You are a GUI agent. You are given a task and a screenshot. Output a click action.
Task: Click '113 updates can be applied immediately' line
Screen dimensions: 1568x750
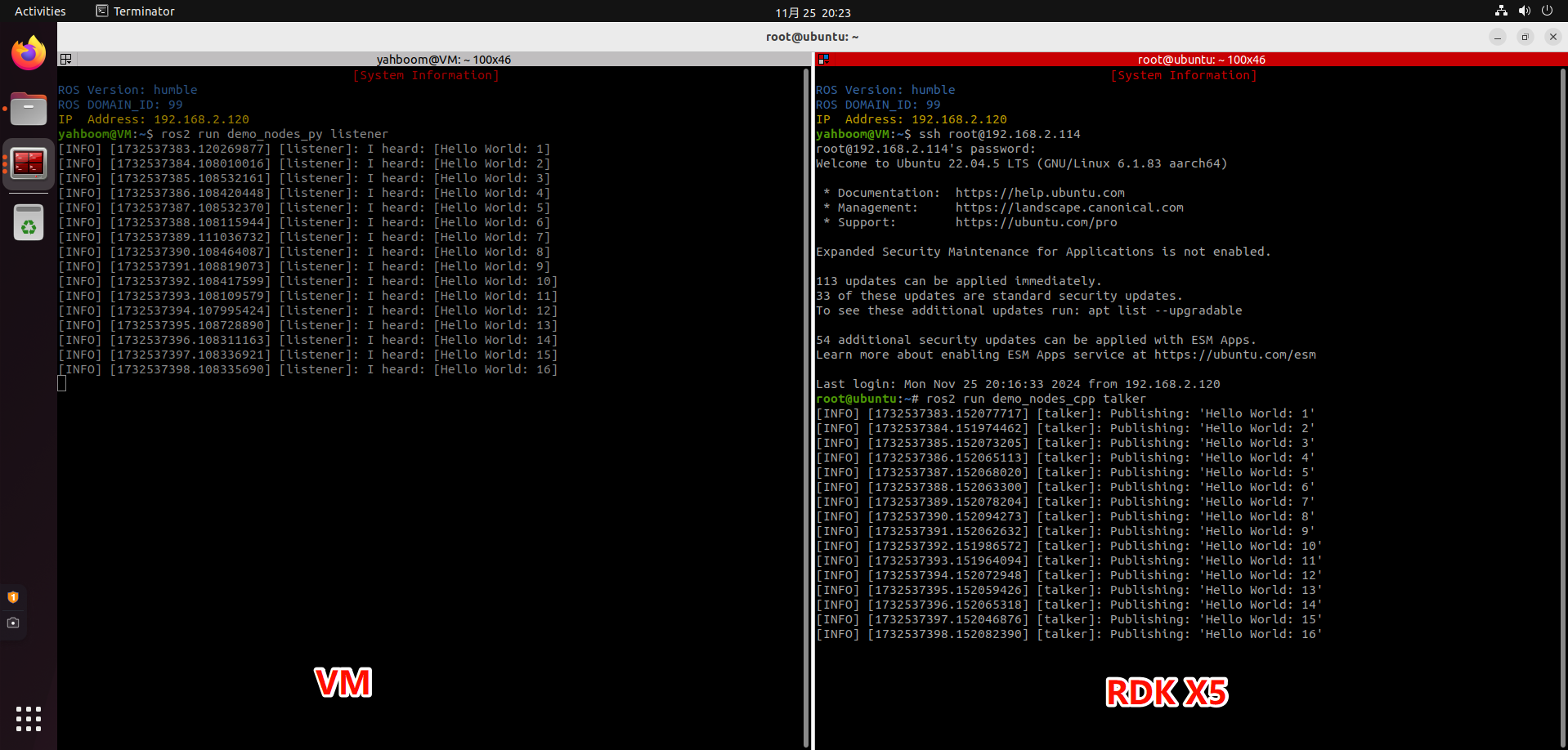[x=959, y=281]
